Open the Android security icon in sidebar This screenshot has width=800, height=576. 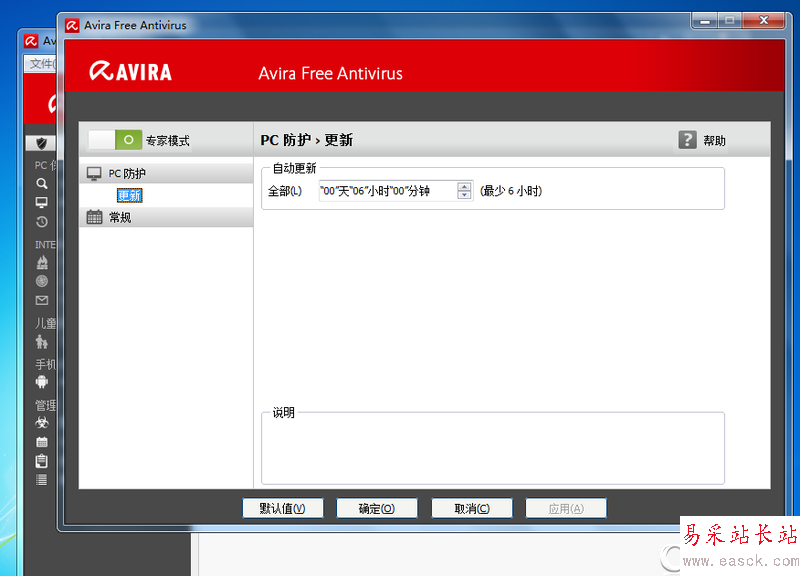[x=42, y=382]
